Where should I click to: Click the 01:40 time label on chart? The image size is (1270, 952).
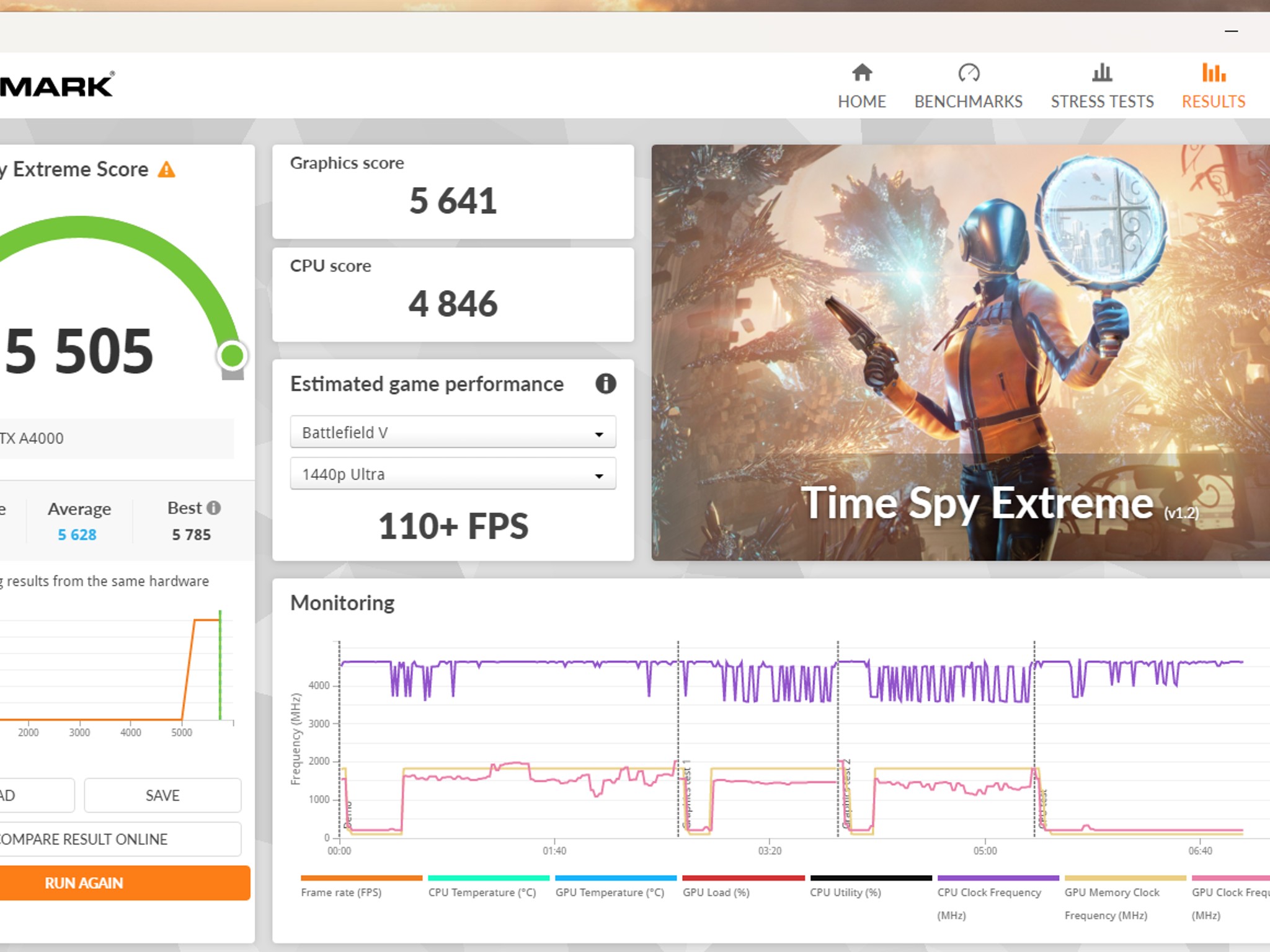point(554,851)
